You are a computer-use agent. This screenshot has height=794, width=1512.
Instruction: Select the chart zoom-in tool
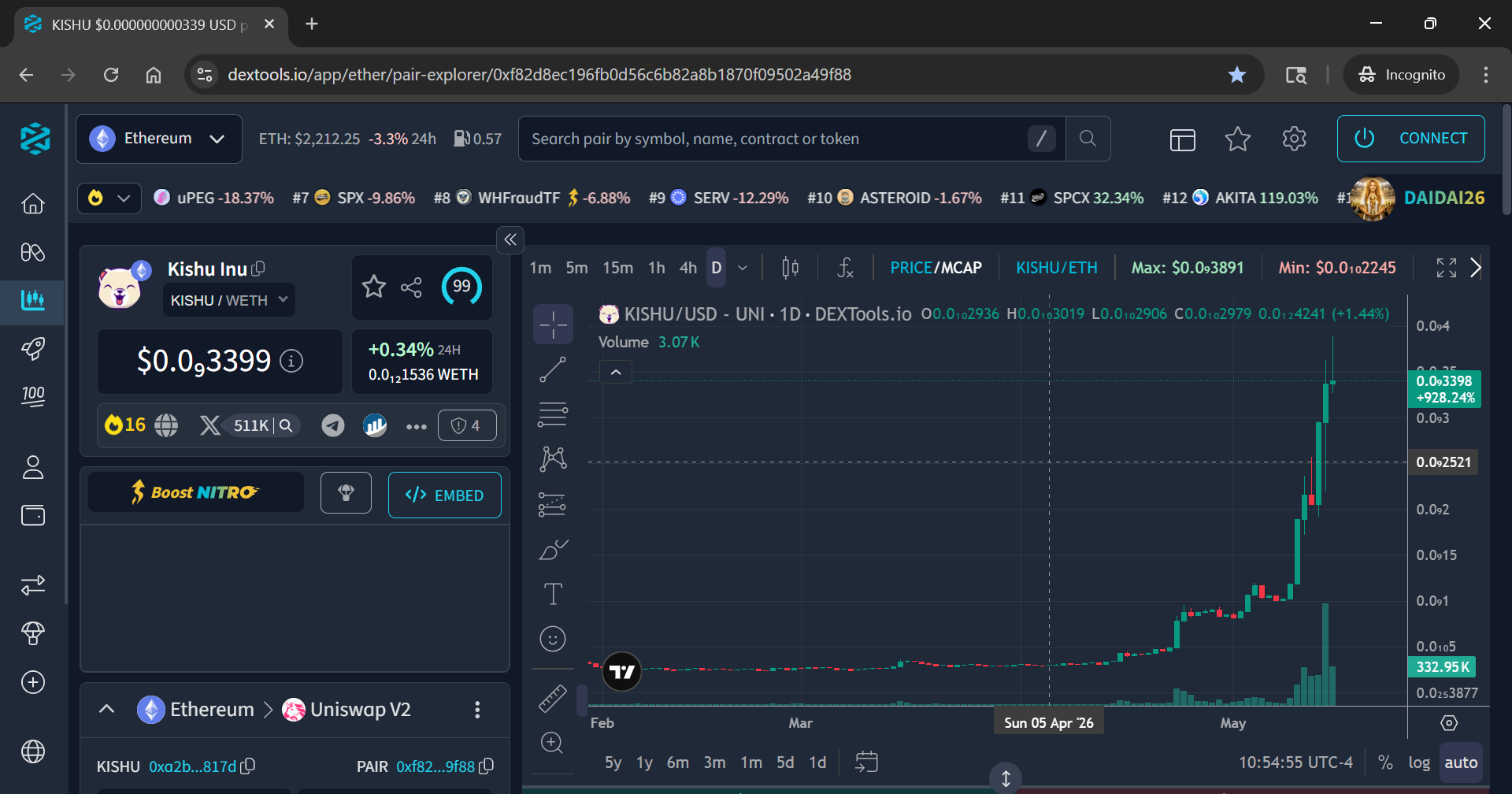click(x=553, y=742)
